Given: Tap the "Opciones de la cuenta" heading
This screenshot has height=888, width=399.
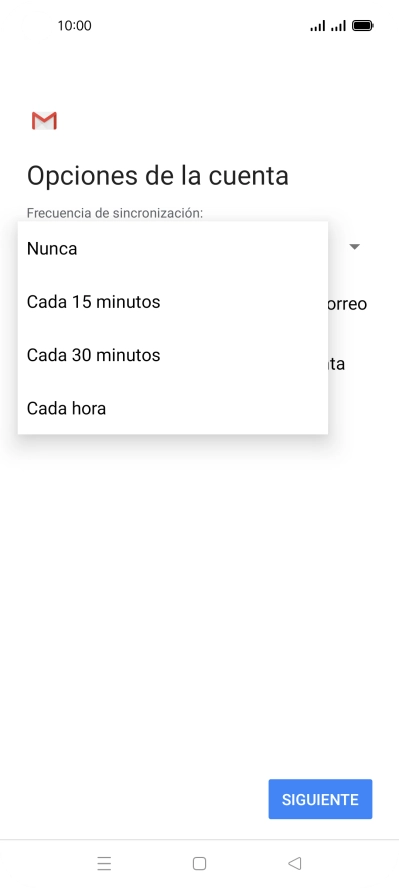Looking at the screenshot, I should (x=158, y=176).
